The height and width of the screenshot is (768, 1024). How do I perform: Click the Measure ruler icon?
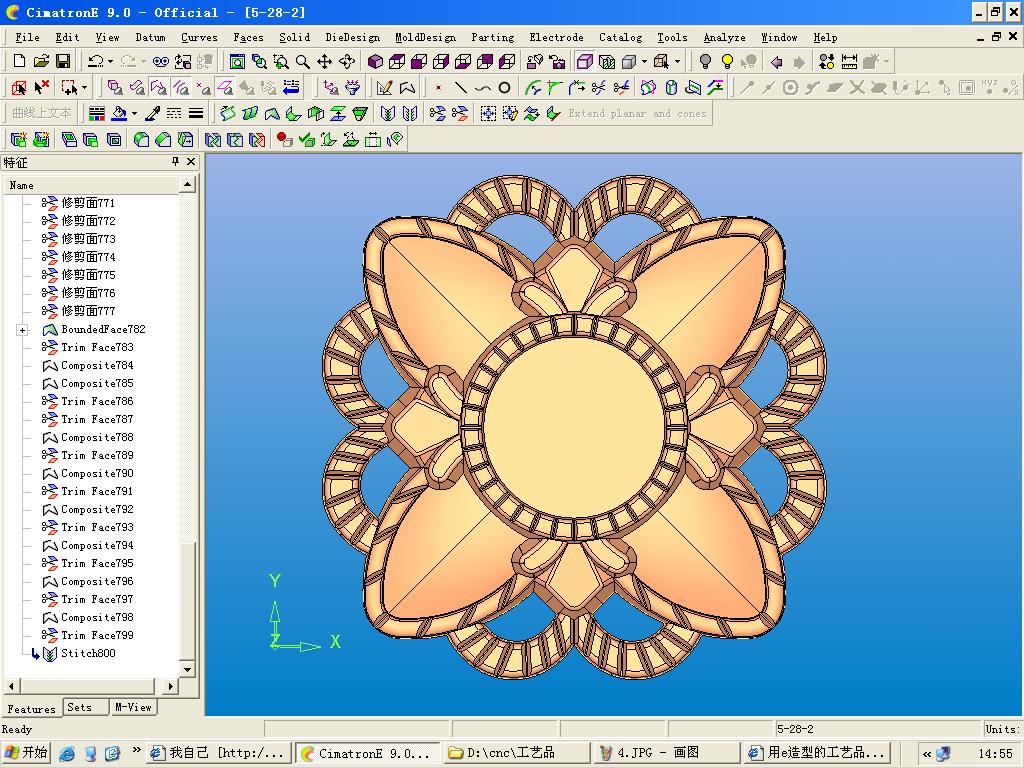coord(849,62)
